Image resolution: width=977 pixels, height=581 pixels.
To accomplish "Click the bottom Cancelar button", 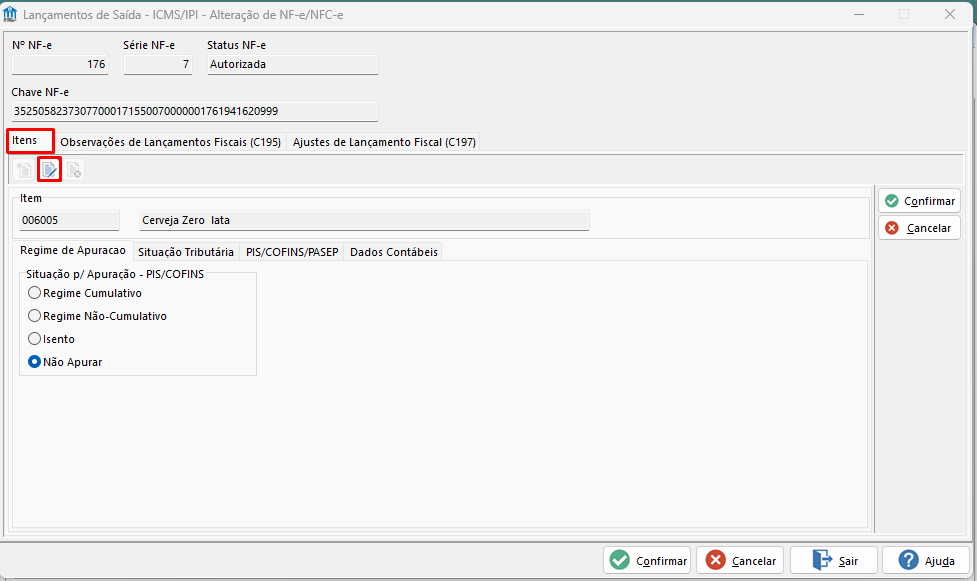I will (x=741, y=560).
